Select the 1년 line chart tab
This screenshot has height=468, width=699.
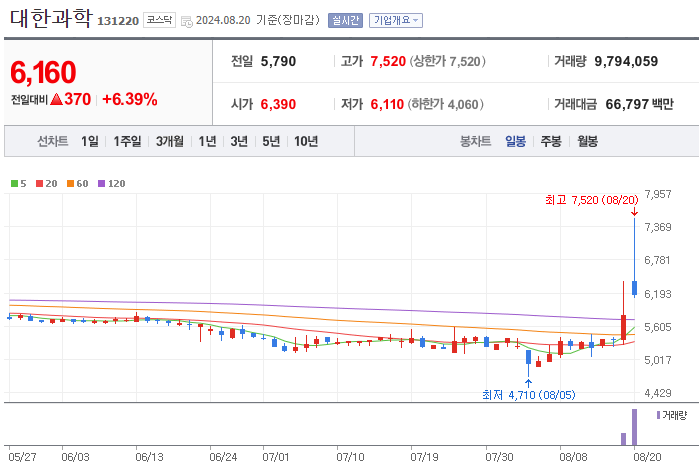coord(207,141)
